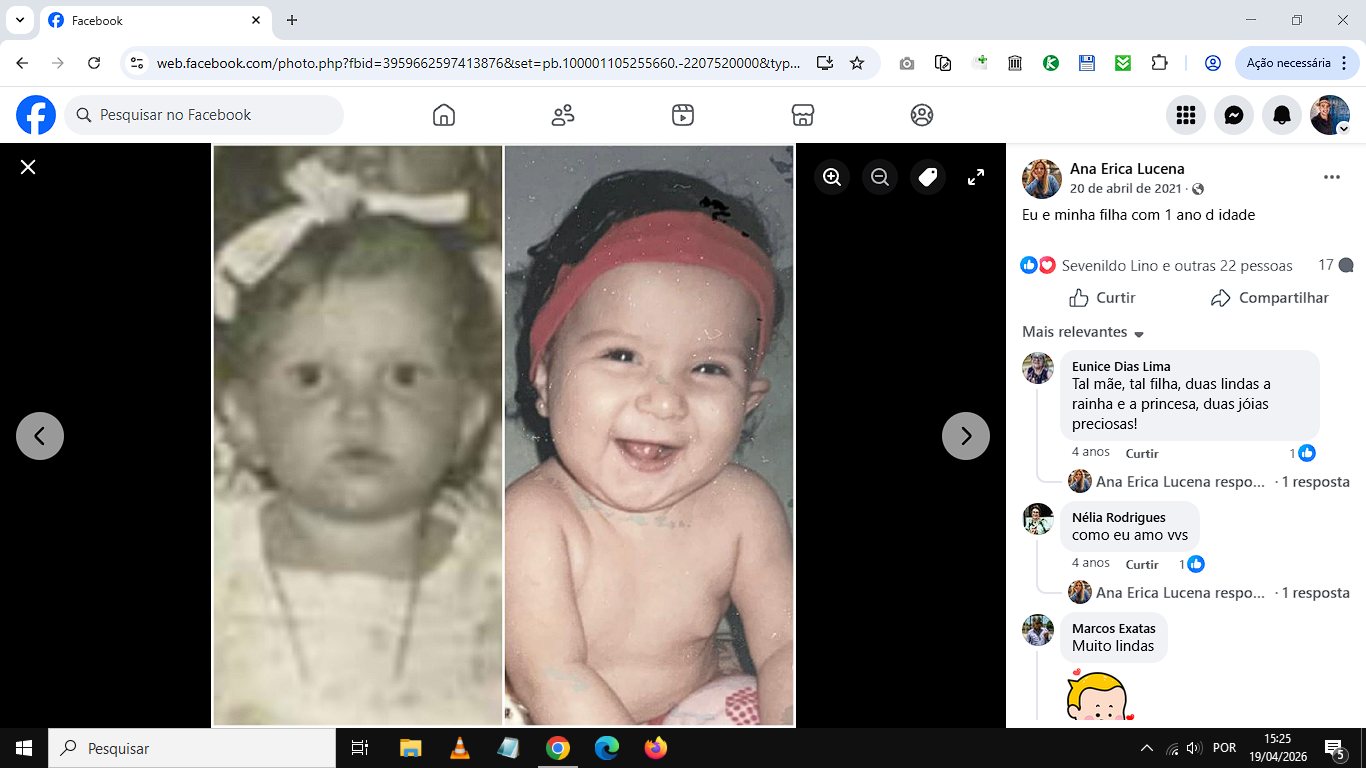Expand the Mais relevantes sort dropdown

(x=1083, y=332)
